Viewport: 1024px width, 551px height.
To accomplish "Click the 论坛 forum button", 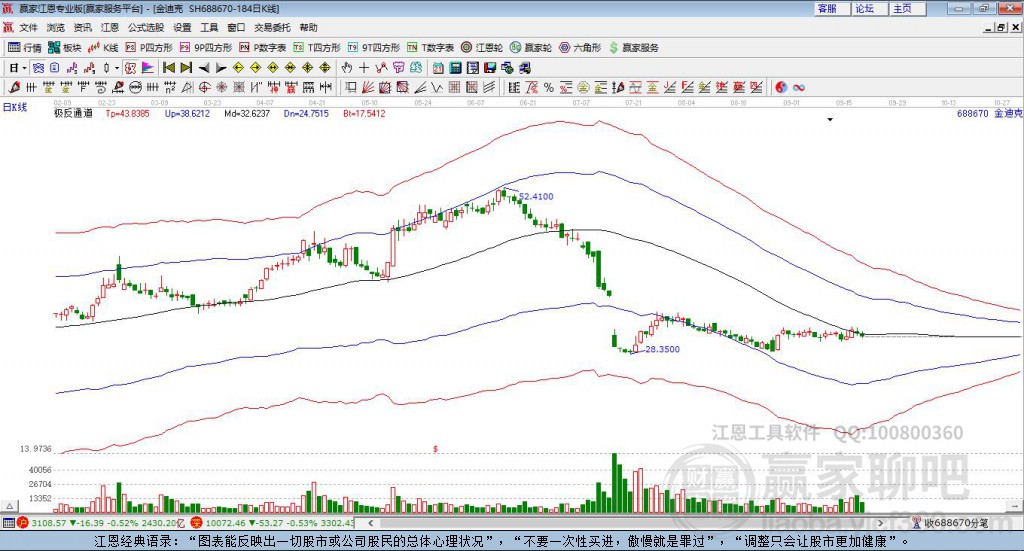I will [x=865, y=8].
